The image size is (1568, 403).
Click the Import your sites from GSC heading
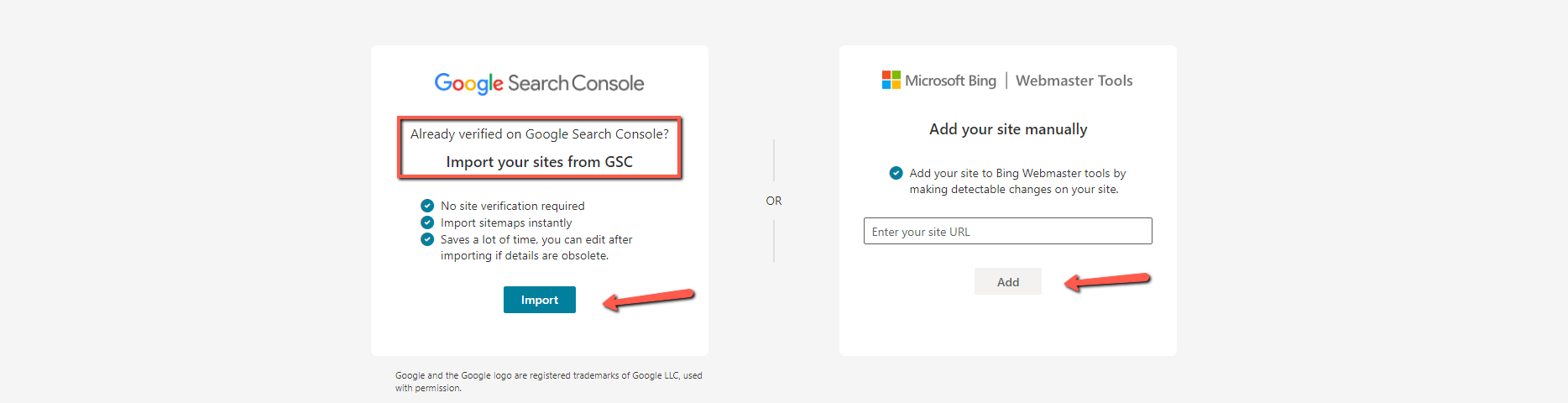(x=540, y=161)
